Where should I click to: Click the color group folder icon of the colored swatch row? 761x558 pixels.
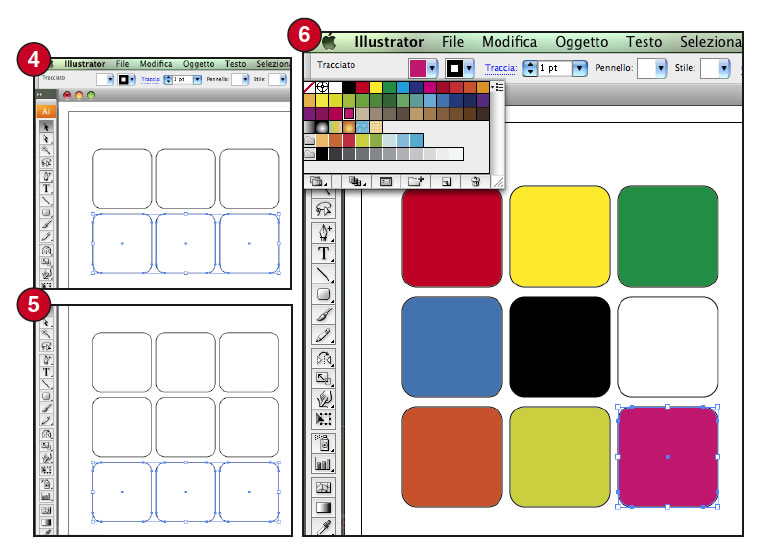pyautogui.click(x=310, y=140)
